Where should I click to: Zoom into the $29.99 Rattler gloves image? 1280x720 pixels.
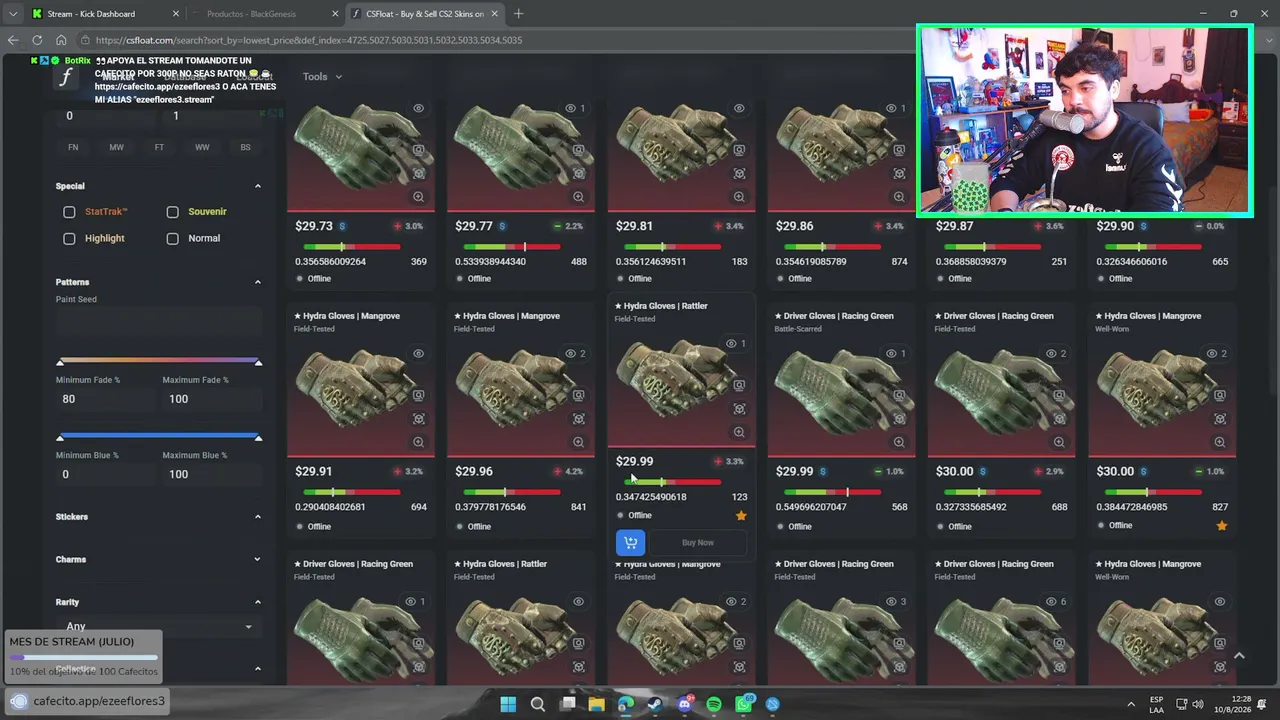[x=739, y=432]
